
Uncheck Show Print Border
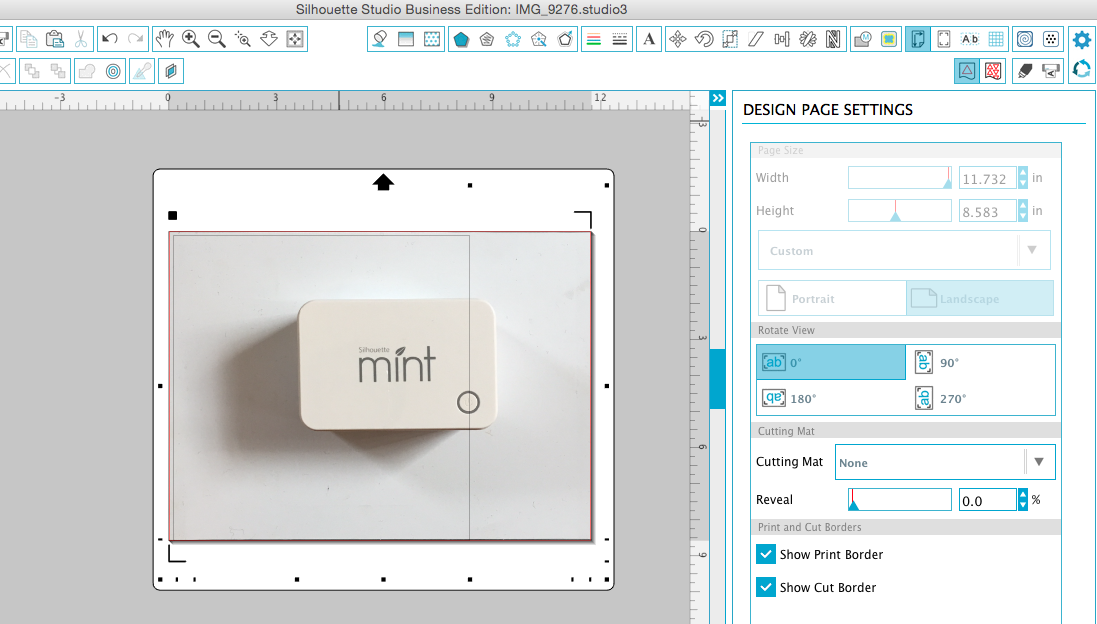click(766, 554)
